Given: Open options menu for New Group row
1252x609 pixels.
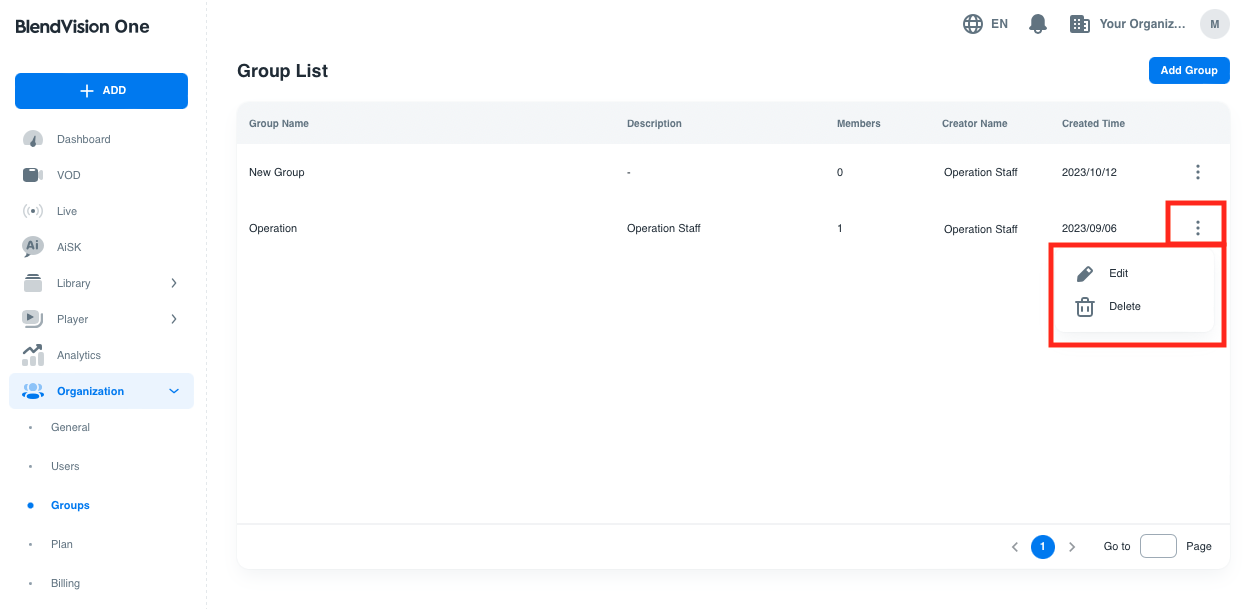Looking at the screenshot, I should point(1198,172).
